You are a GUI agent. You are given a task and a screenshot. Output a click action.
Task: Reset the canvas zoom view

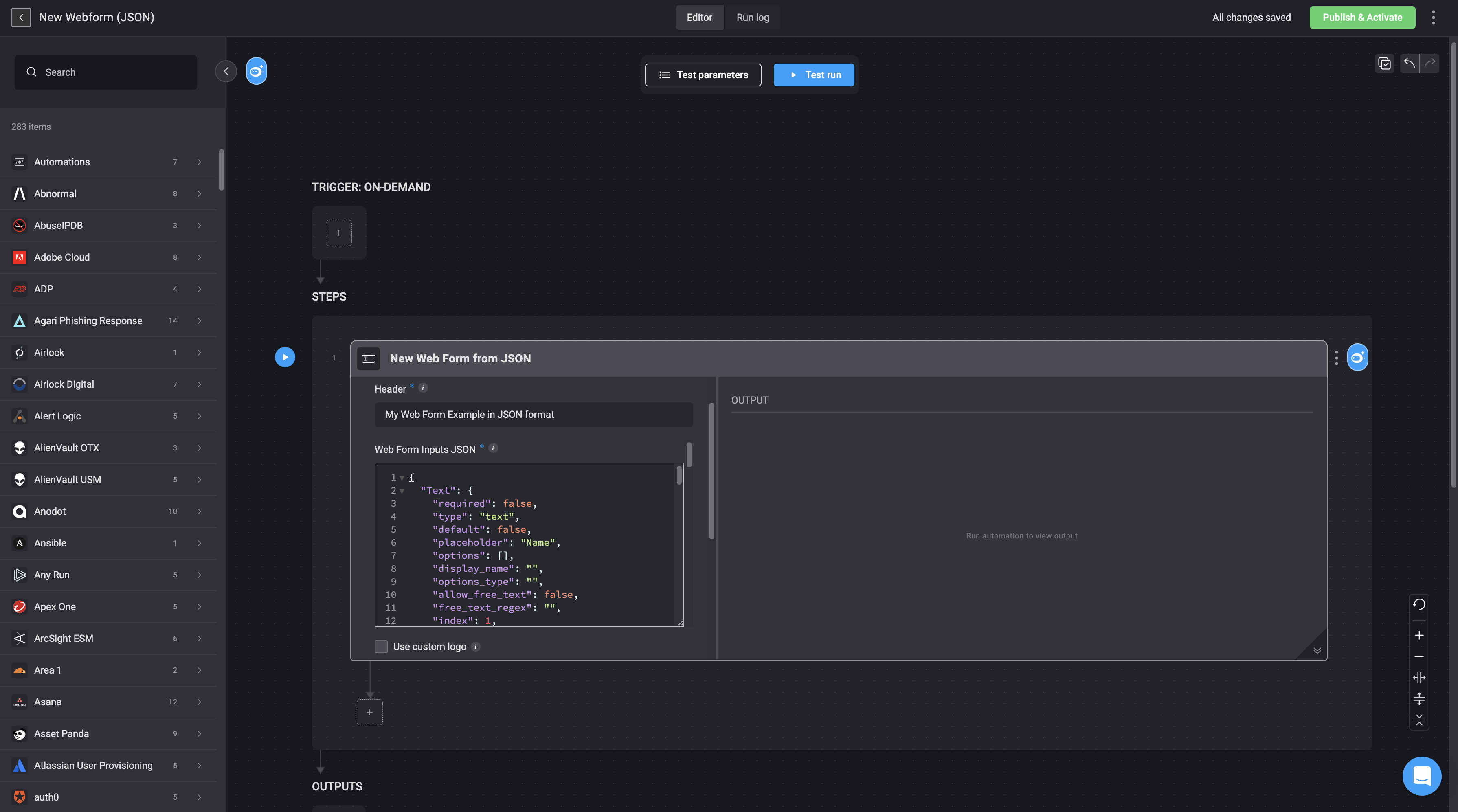1419,604
